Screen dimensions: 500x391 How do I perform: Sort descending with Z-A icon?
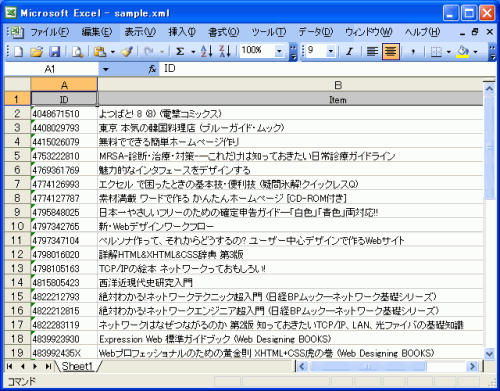coord(225,51)
